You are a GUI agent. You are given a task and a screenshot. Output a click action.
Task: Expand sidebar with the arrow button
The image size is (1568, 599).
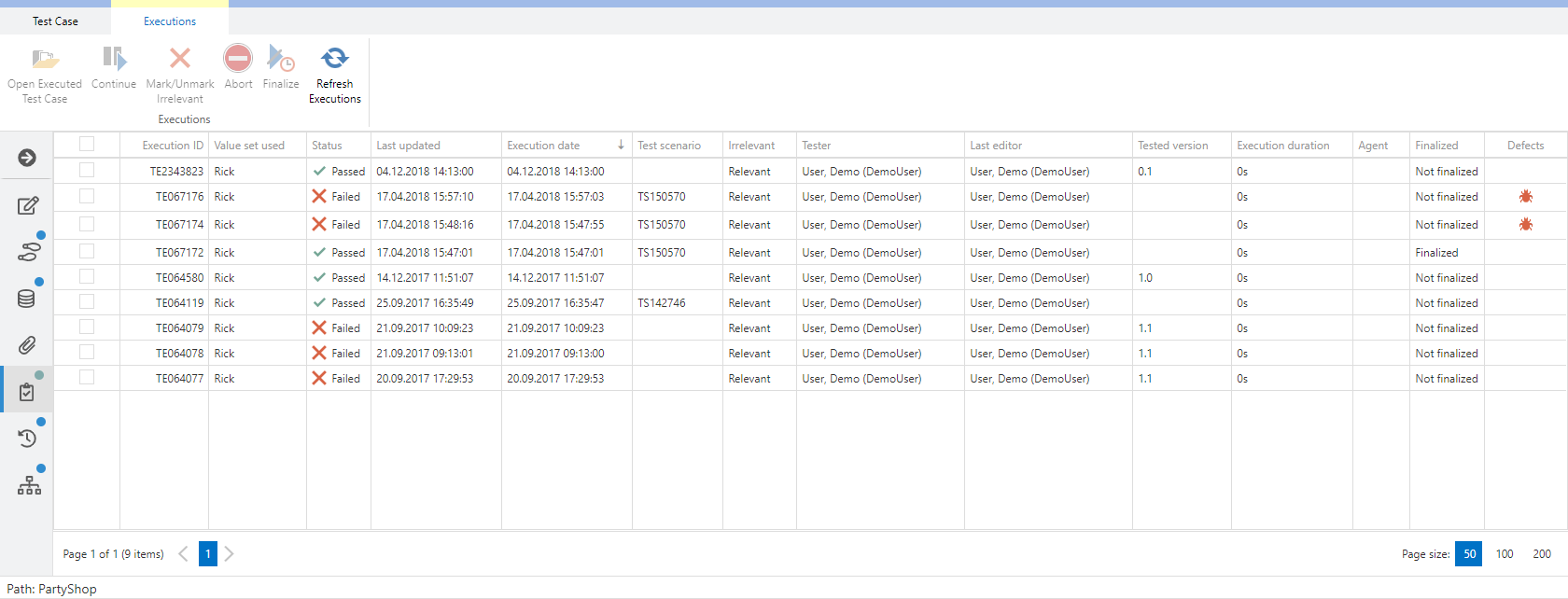(x=27, y=158)
